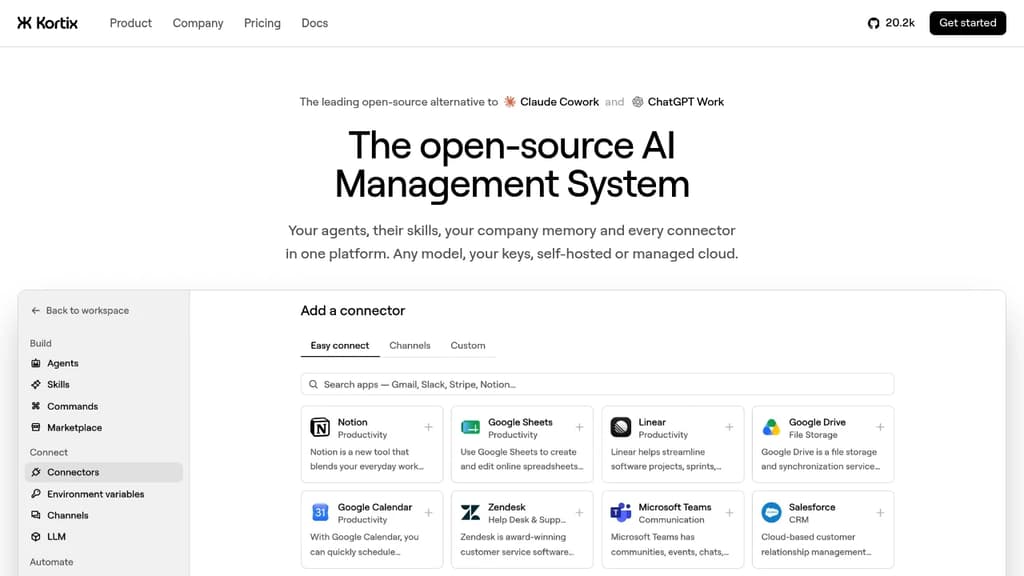Click the Add a connector heading

353,311
